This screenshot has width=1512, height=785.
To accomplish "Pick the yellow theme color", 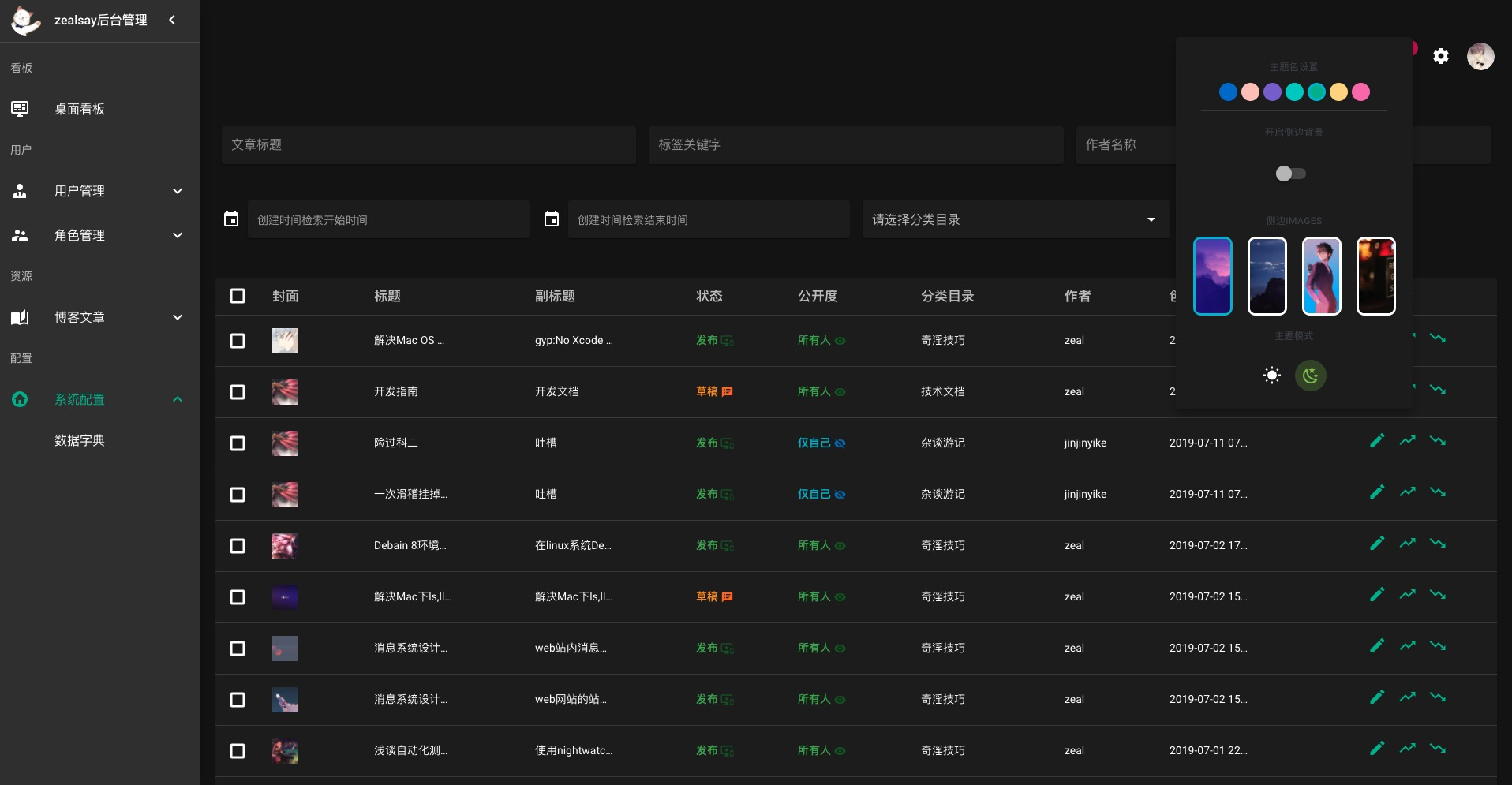I will (x=1338, y=92).
